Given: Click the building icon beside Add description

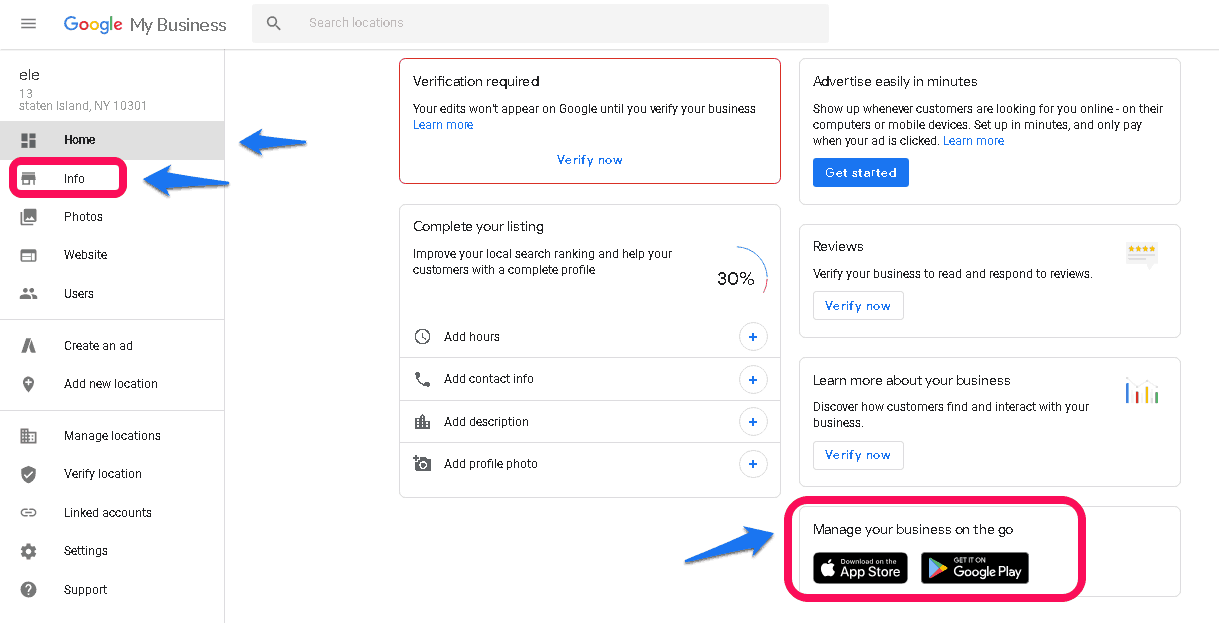Looking at the screenshot, I should click(422, 422).
